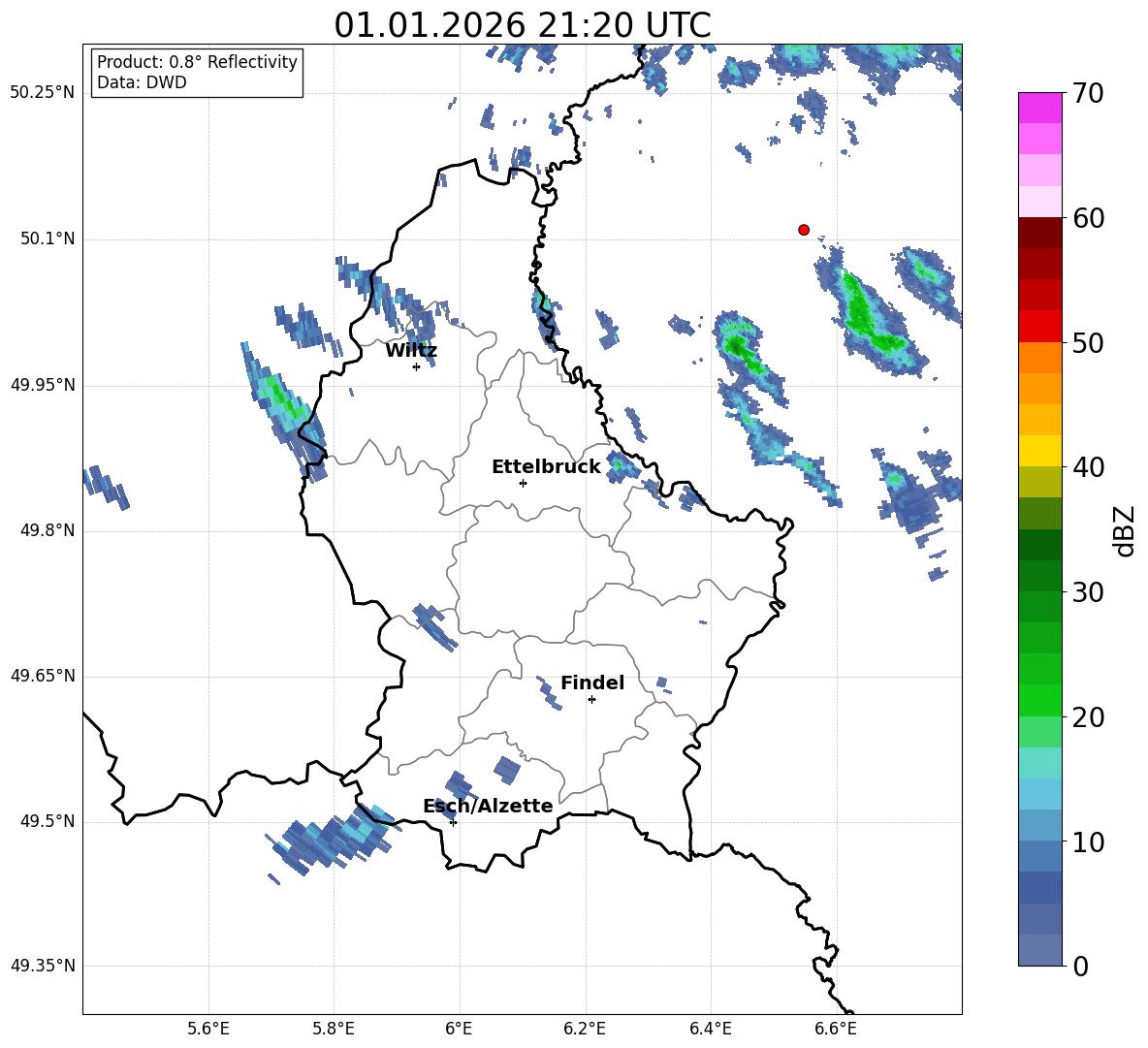Click the title 01.01.2026 21:20 UTC
Viewport: 1148px width, 1048px height.
[x=522, y=25]
